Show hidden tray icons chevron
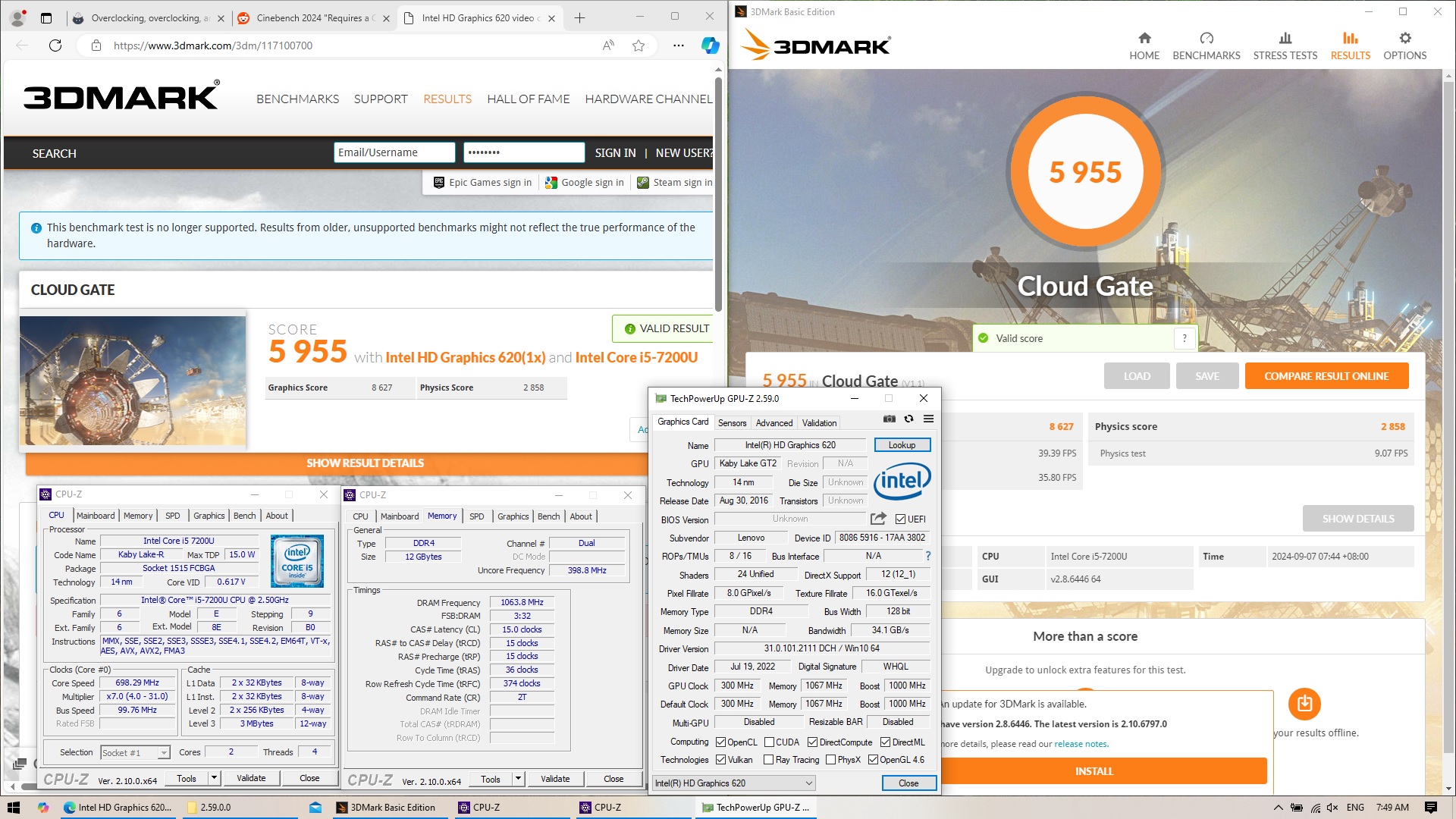Viewport: 1456px width, 819px height. 1278,808
